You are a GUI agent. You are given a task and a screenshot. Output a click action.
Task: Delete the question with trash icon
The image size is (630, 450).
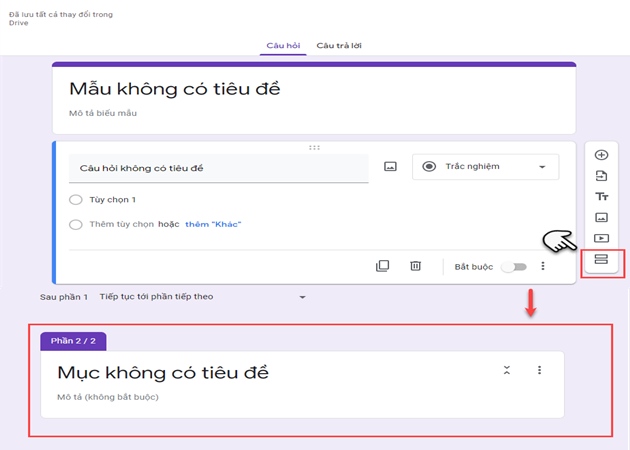(x=415, y=266)
